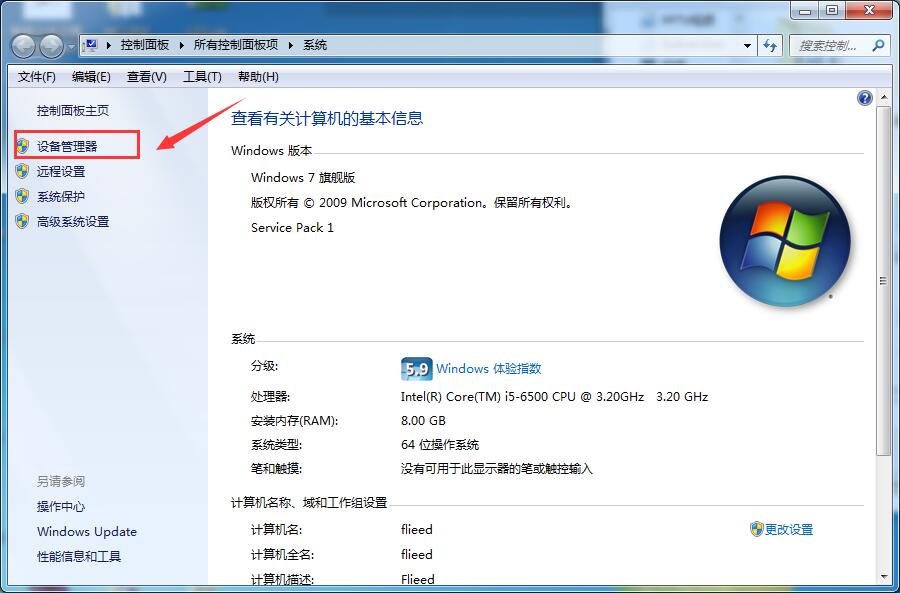Click the back navigation arrow button
Viewport: 900px width, 593px height.
pos(24,46)
